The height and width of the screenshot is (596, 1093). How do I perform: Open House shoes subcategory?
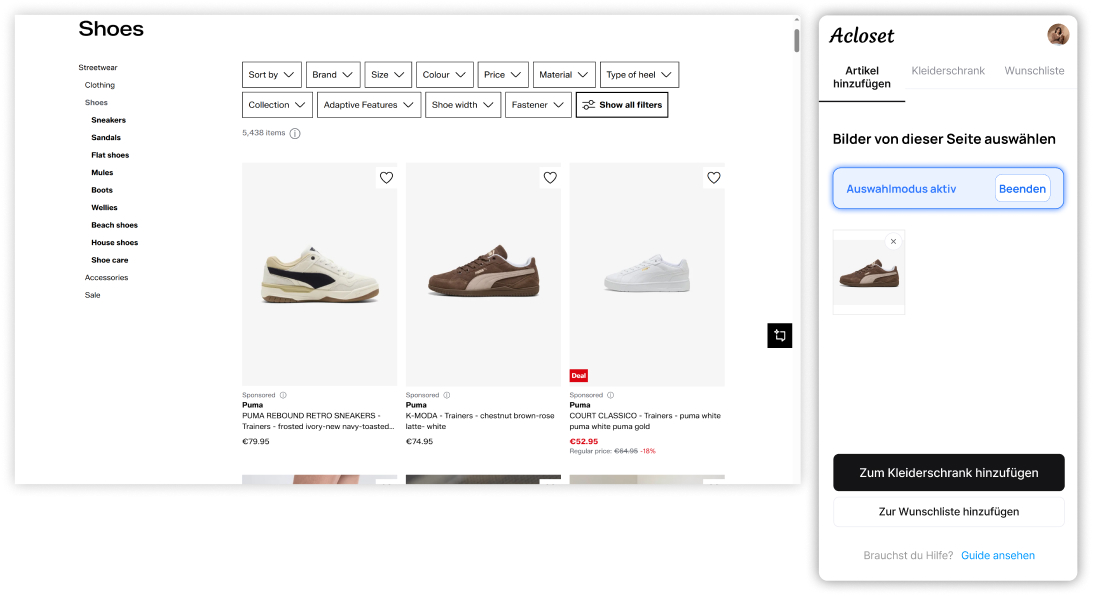click(x=114, y=242)
